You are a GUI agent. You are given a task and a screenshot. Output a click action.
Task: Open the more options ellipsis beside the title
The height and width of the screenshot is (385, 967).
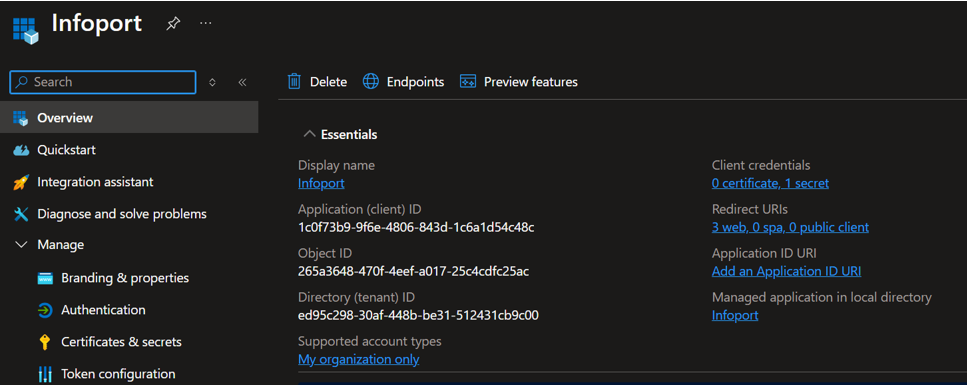[206, 23]
